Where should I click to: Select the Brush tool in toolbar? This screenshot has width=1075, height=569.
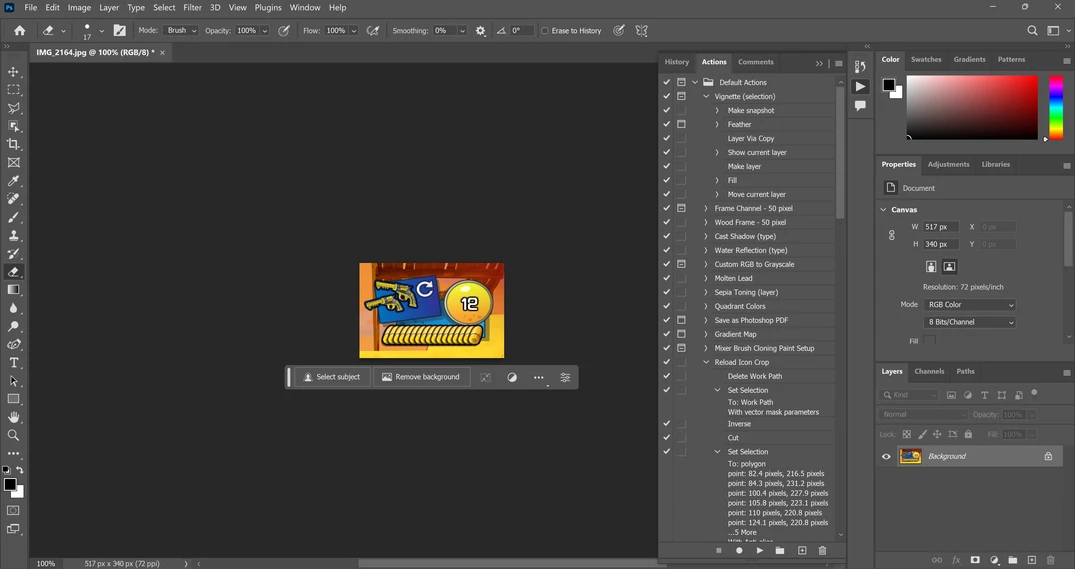tap(13, 217)
